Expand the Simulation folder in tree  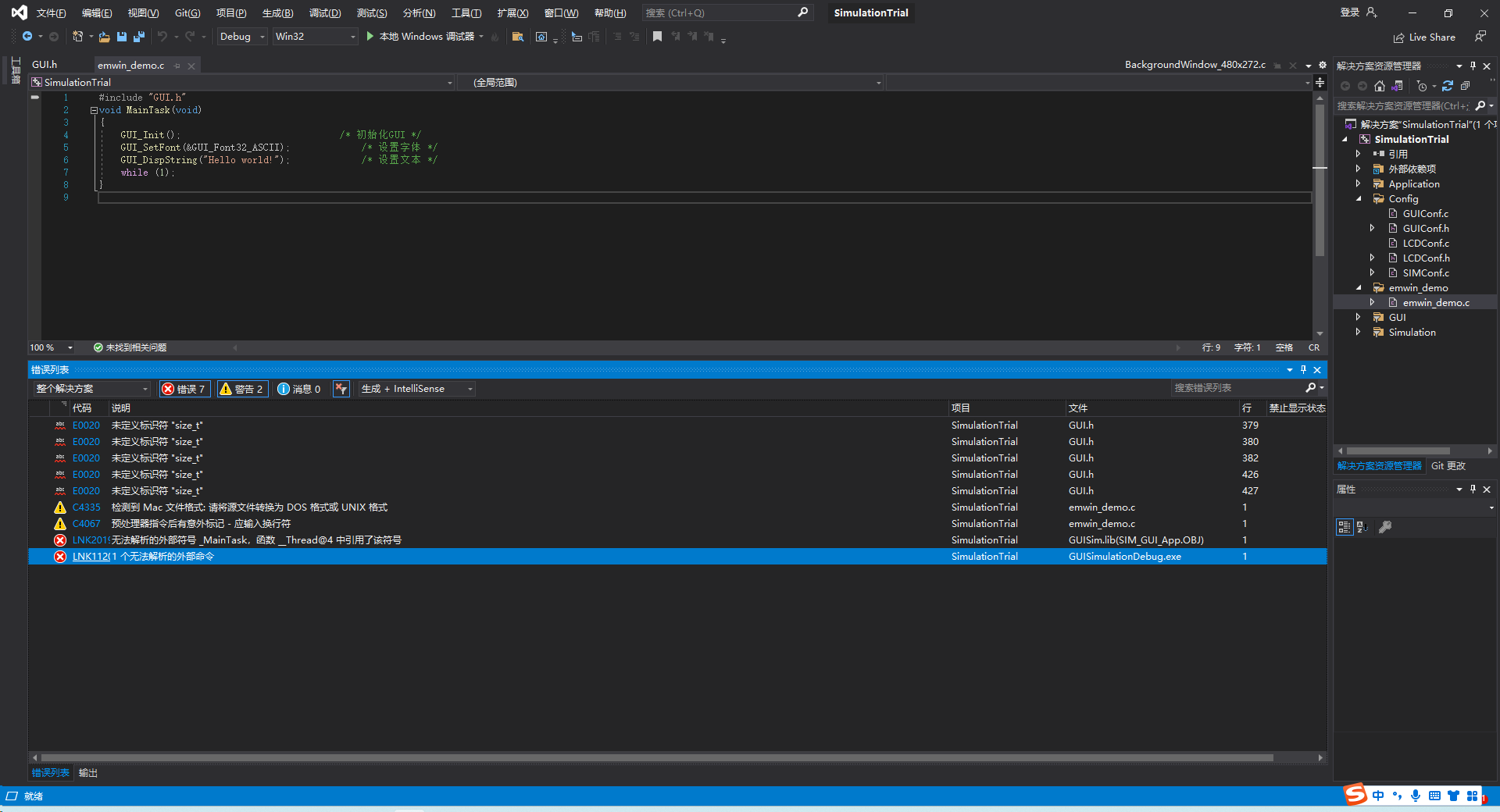[1359, 333]
